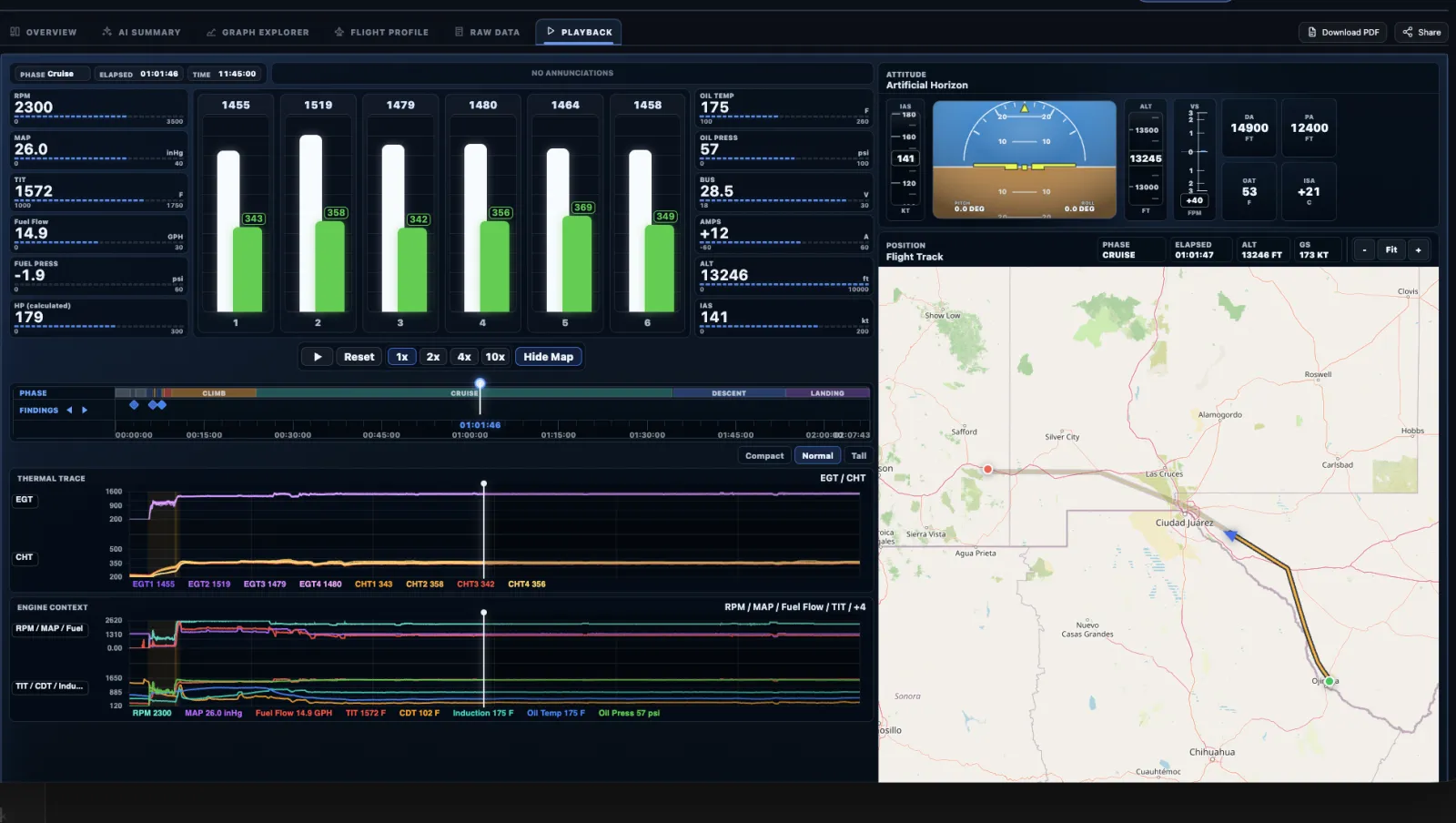
Task: Set playback speed to 1x
Action: pos(401,357)
